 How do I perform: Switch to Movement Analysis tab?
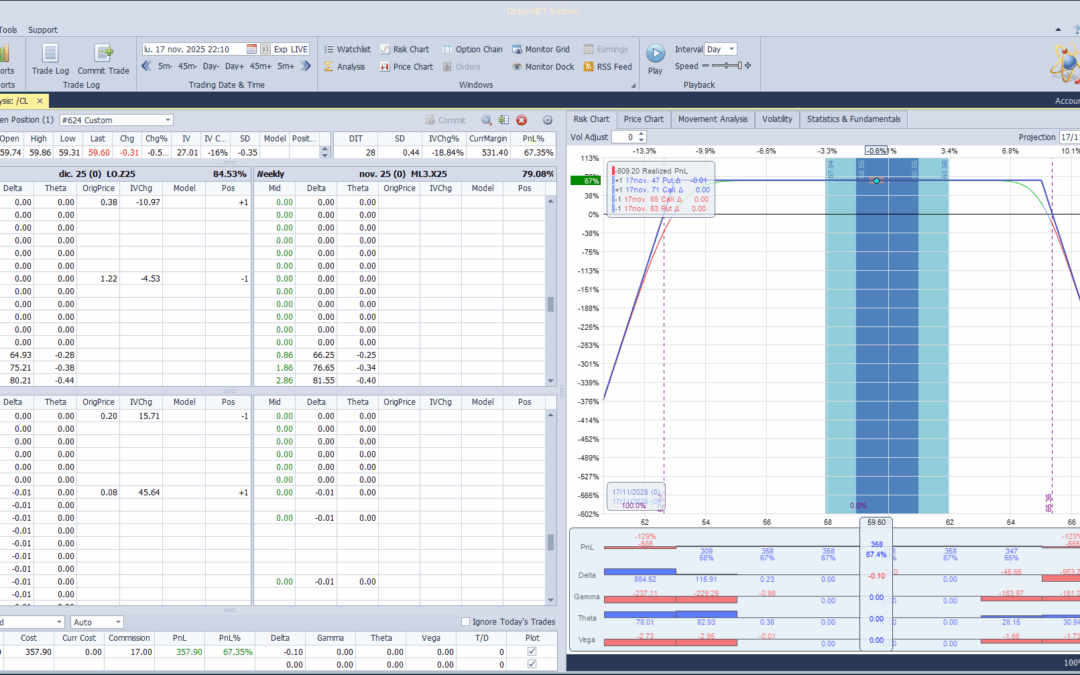pos(712,119)
